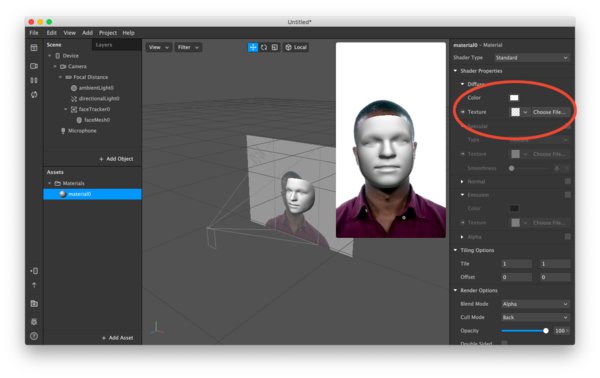600x378 pixels.
Task: Open the layout panel icon in left sidebar
Action: pos(34,48)
